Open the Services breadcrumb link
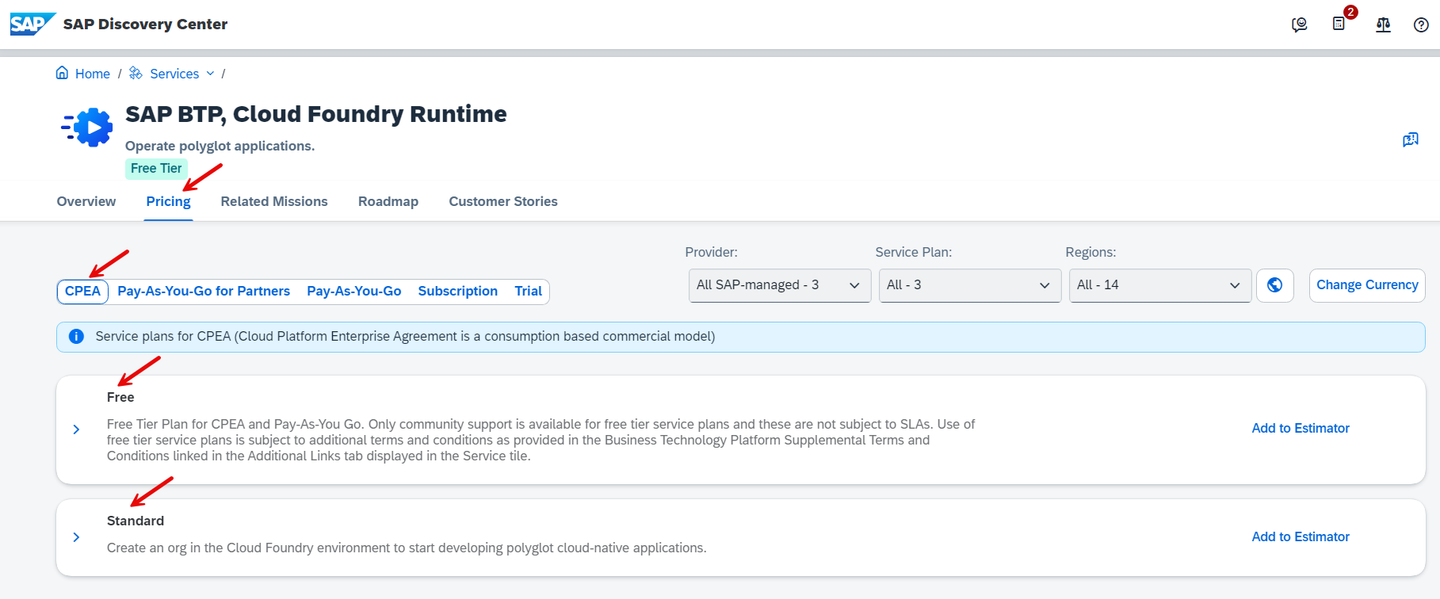1440x599 pixels. pyautogui.click(x=175, y=73)
